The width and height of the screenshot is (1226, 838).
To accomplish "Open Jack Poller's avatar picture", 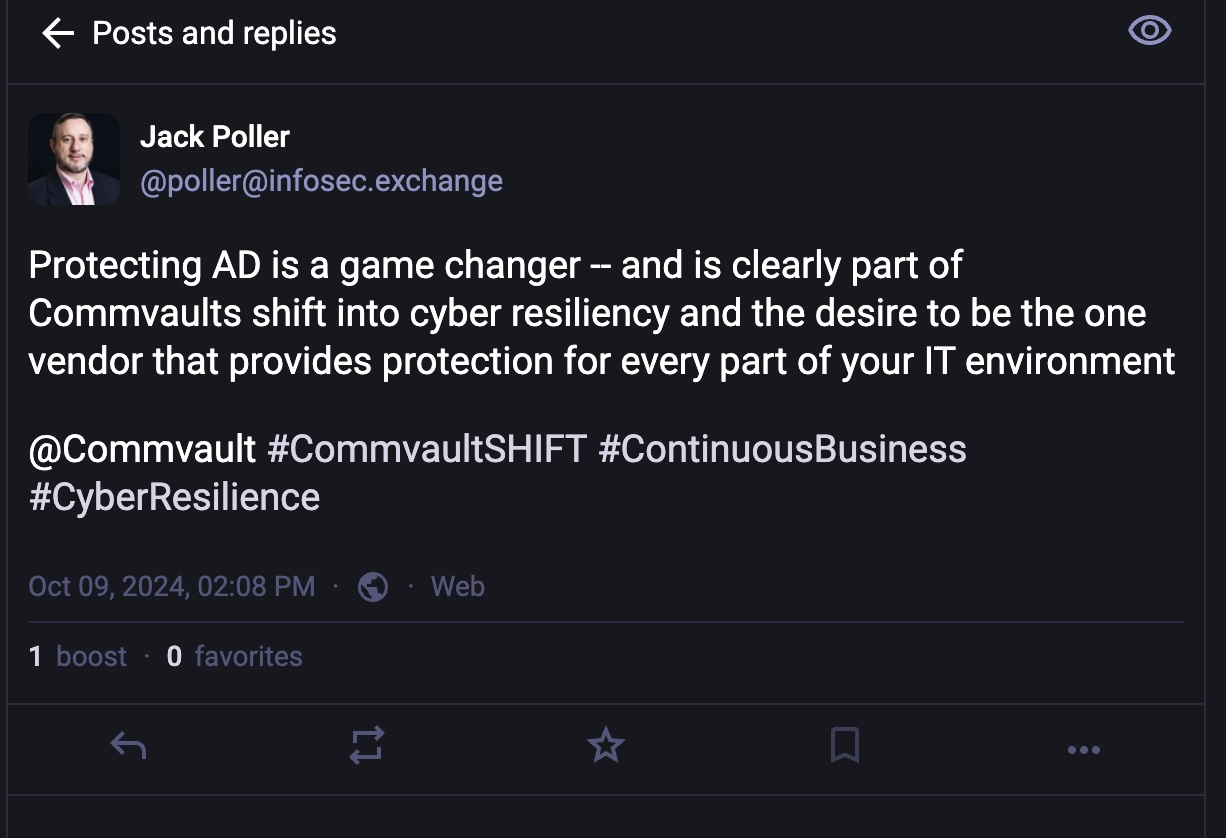I will tap(74, 159).
